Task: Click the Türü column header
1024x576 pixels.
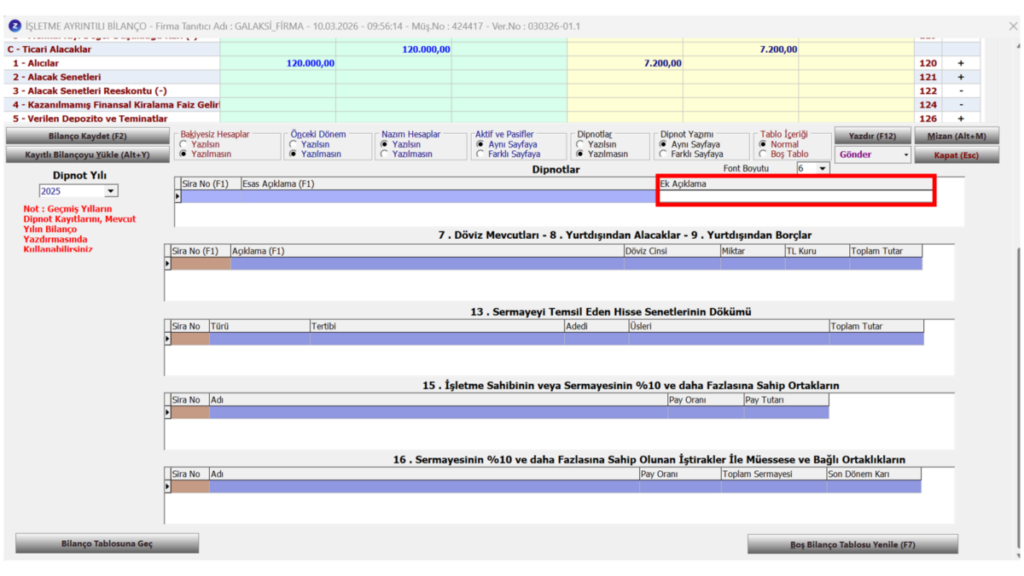Action: 259,326
